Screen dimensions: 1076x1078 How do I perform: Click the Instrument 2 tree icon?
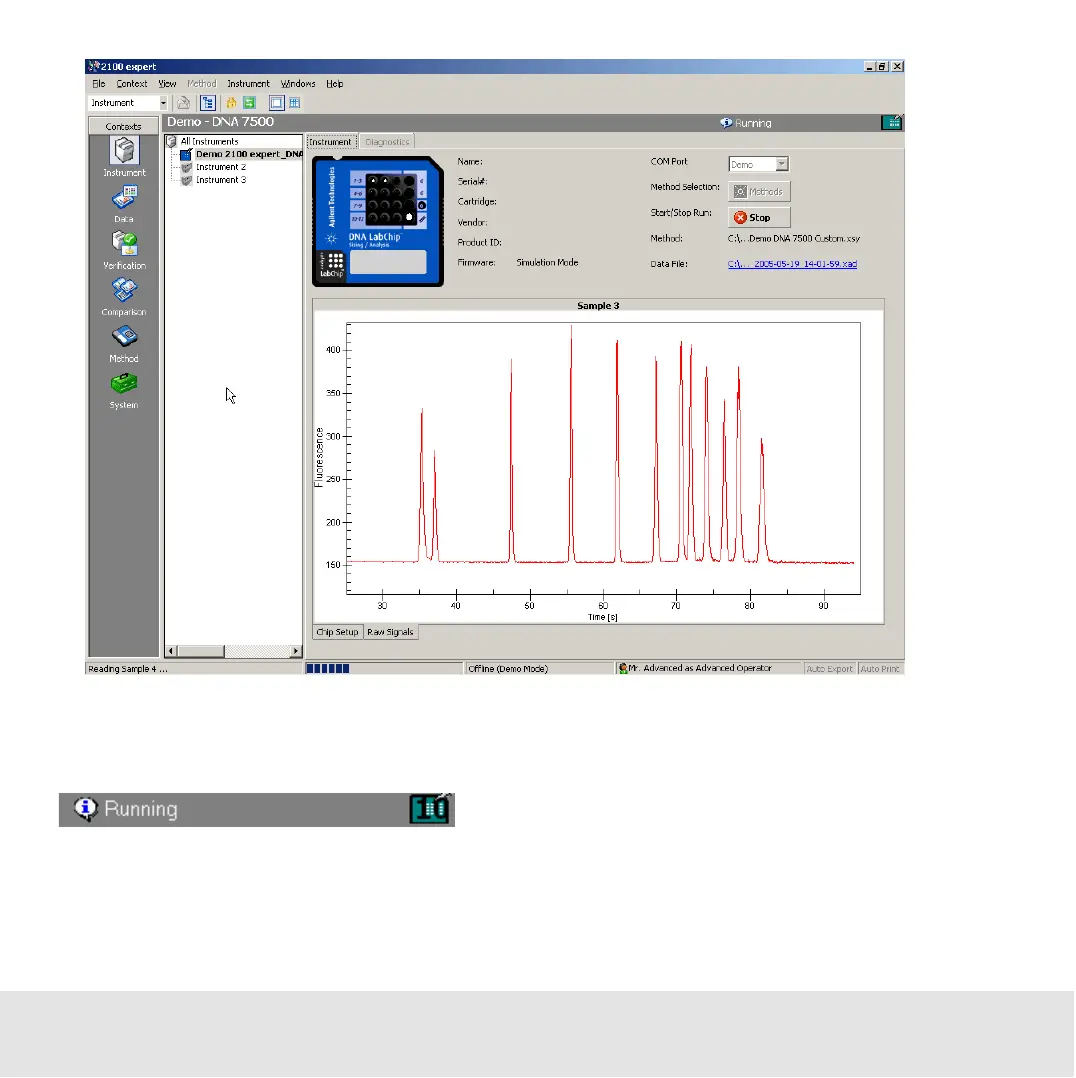tap(186, 167)
